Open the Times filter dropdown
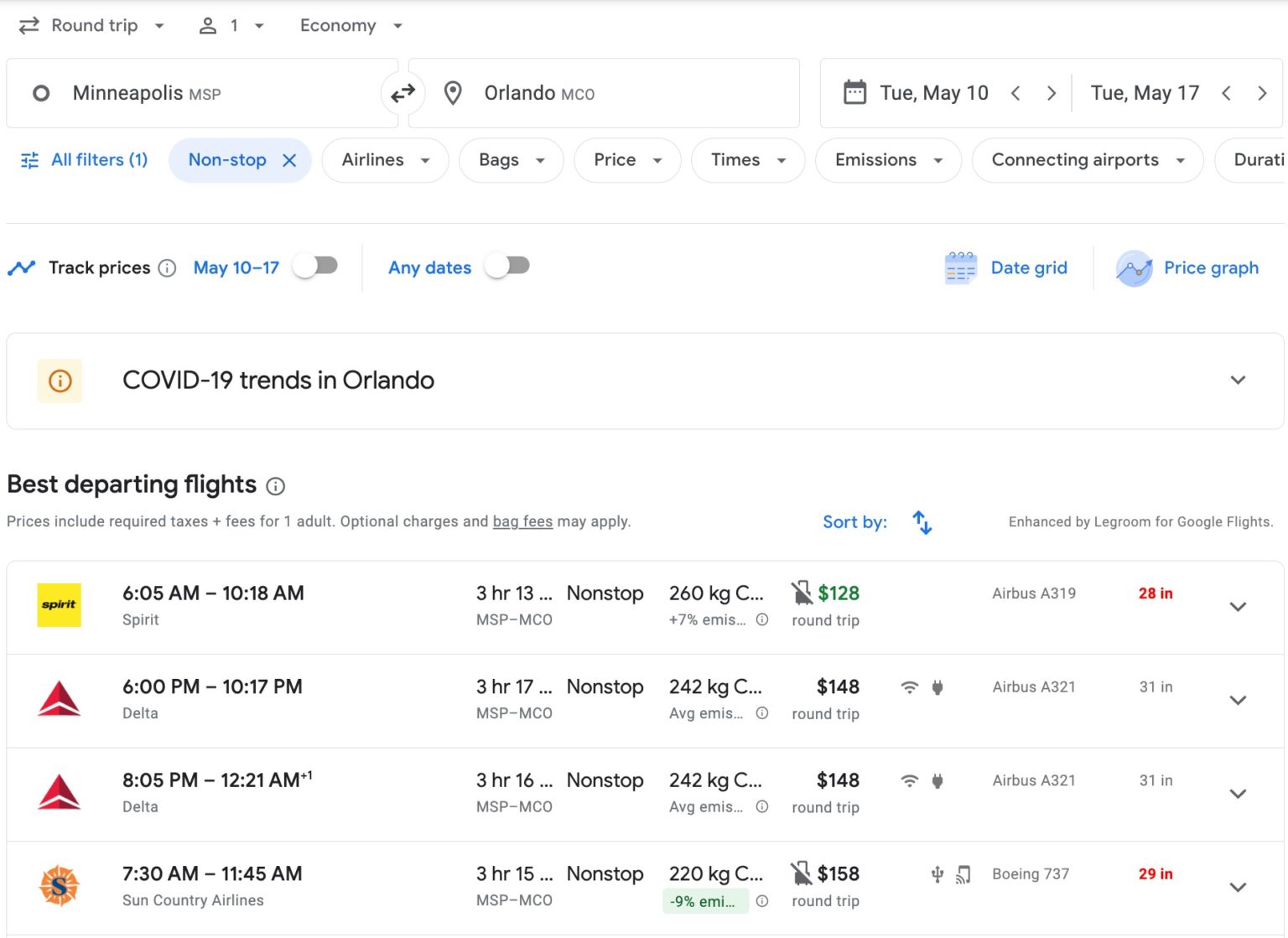Image resolution: width=1288 pixels, height=938 pixels. 746,160
